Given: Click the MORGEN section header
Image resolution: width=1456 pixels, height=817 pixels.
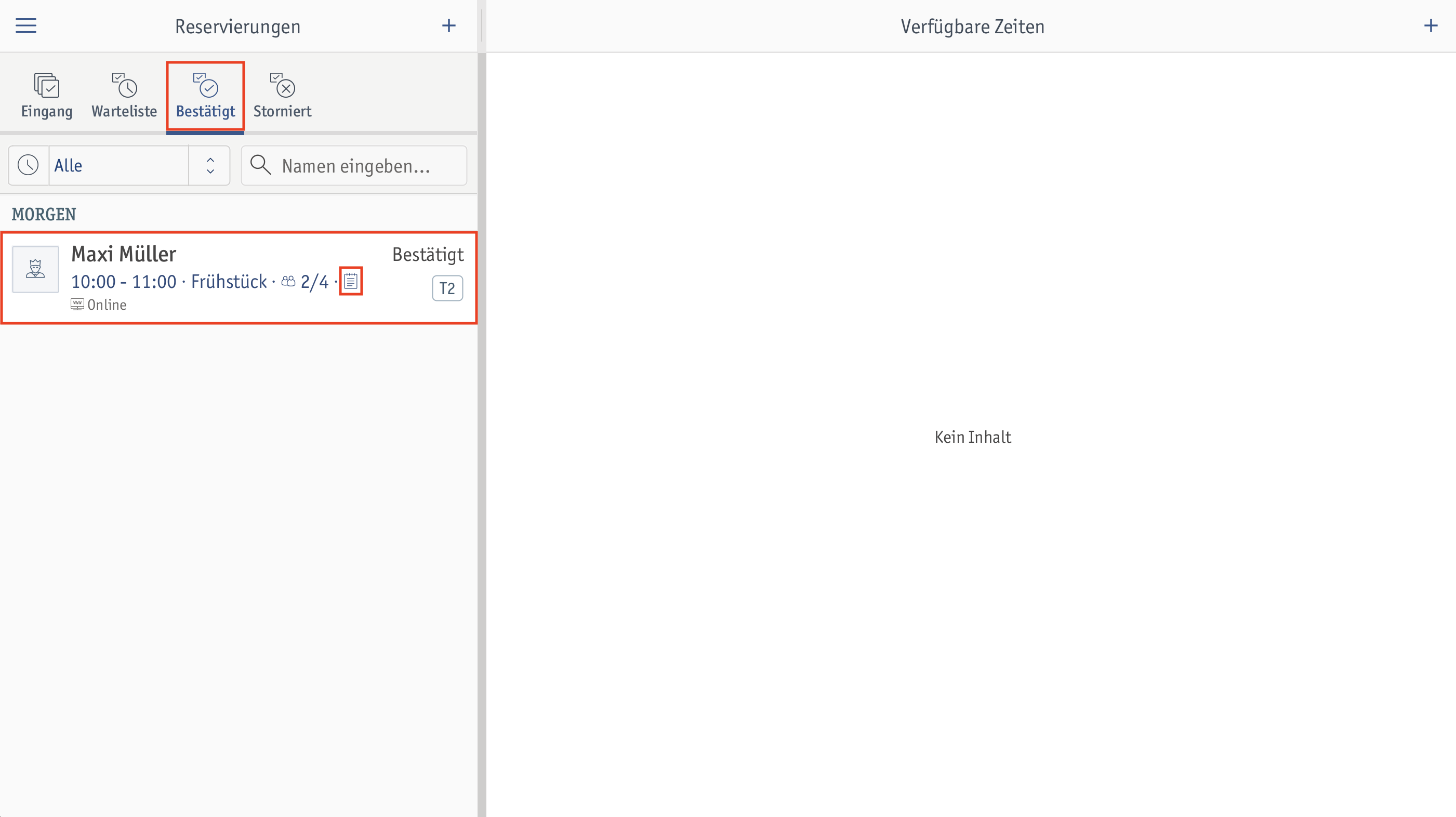Looking at the screenshot, I should 44,214.
